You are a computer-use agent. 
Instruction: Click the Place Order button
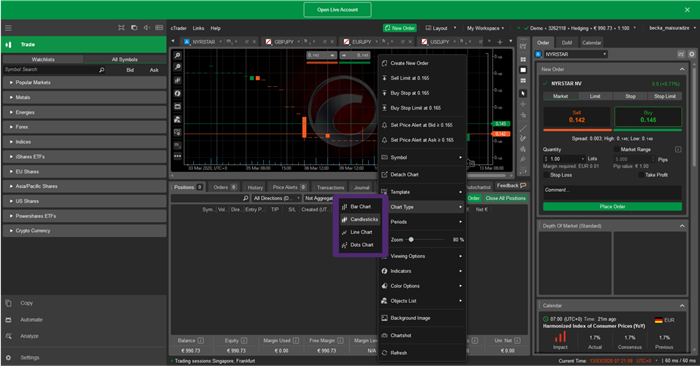[612, 207]
